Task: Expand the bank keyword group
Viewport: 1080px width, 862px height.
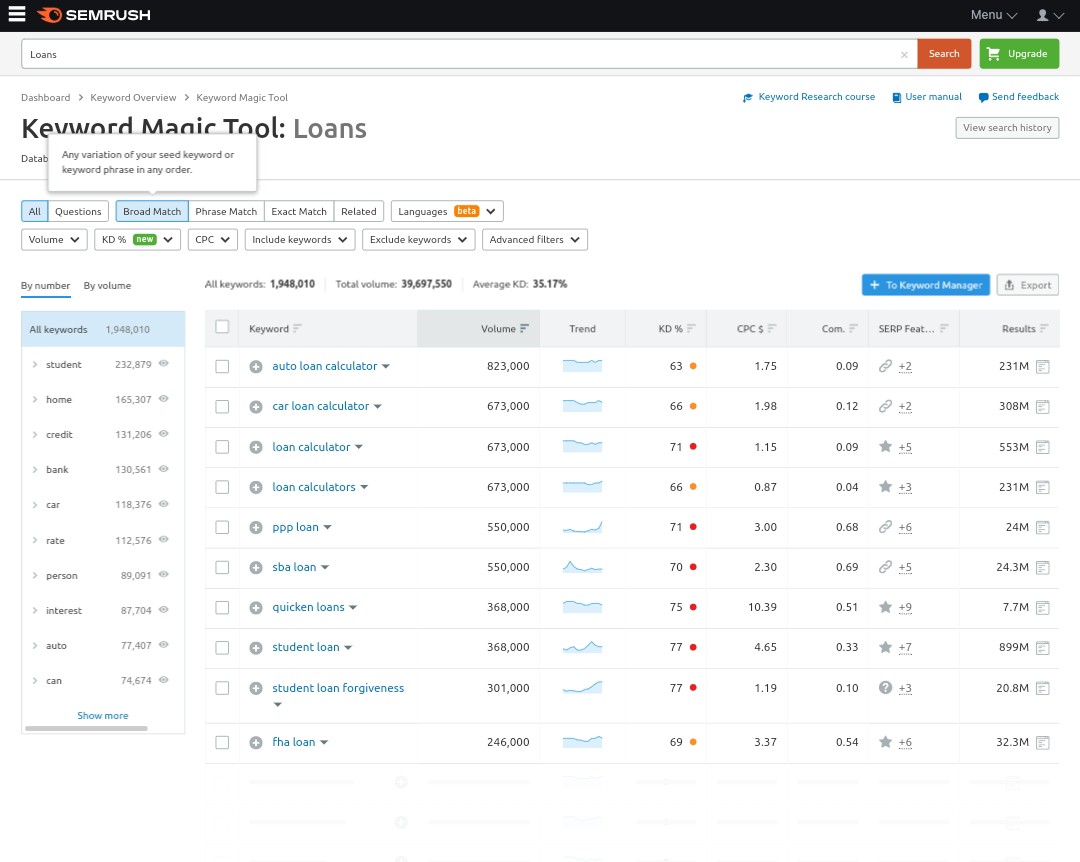Action: (34, 470)
